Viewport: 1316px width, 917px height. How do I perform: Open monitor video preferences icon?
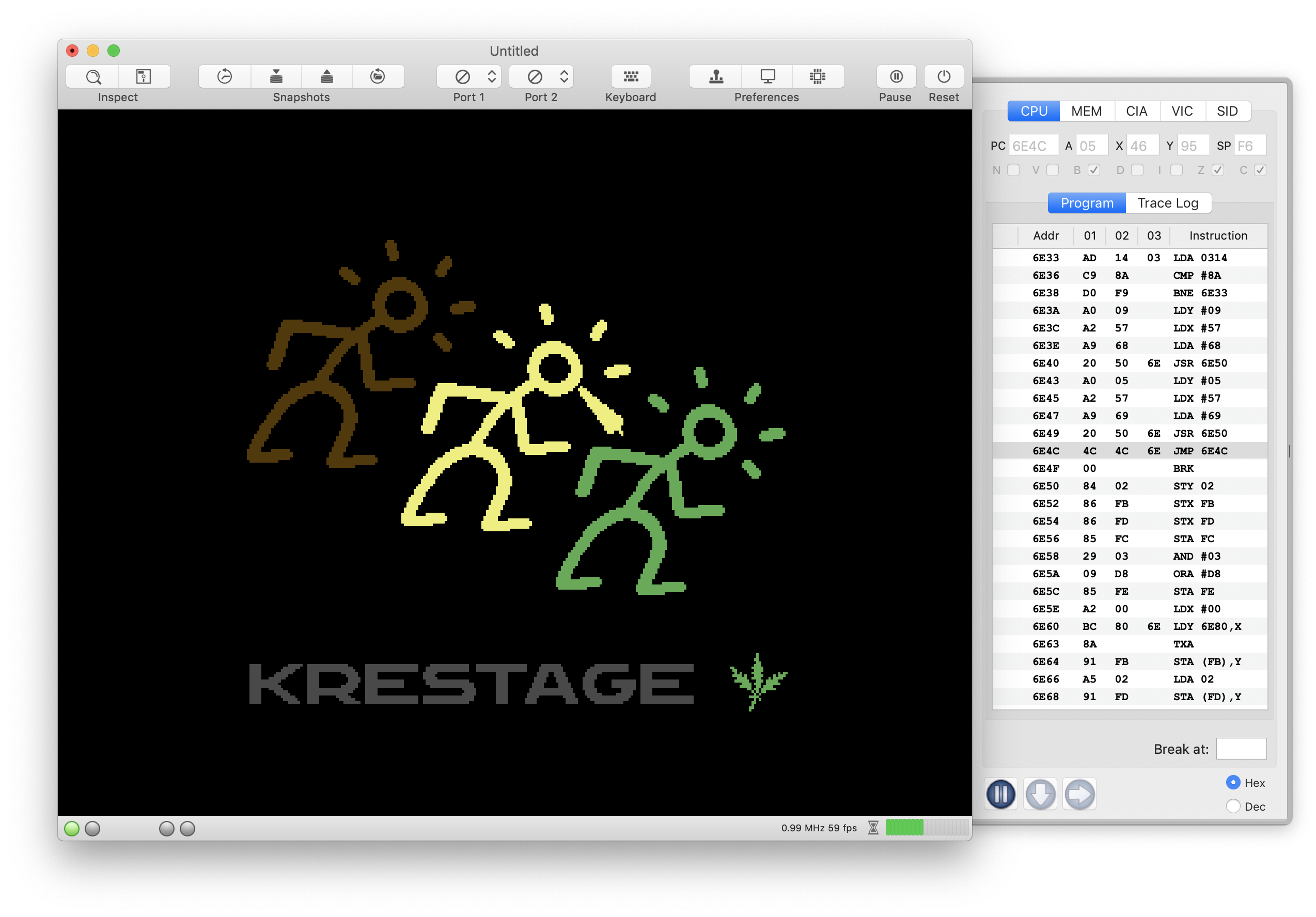pyautogui.click(x=767, y=76)
